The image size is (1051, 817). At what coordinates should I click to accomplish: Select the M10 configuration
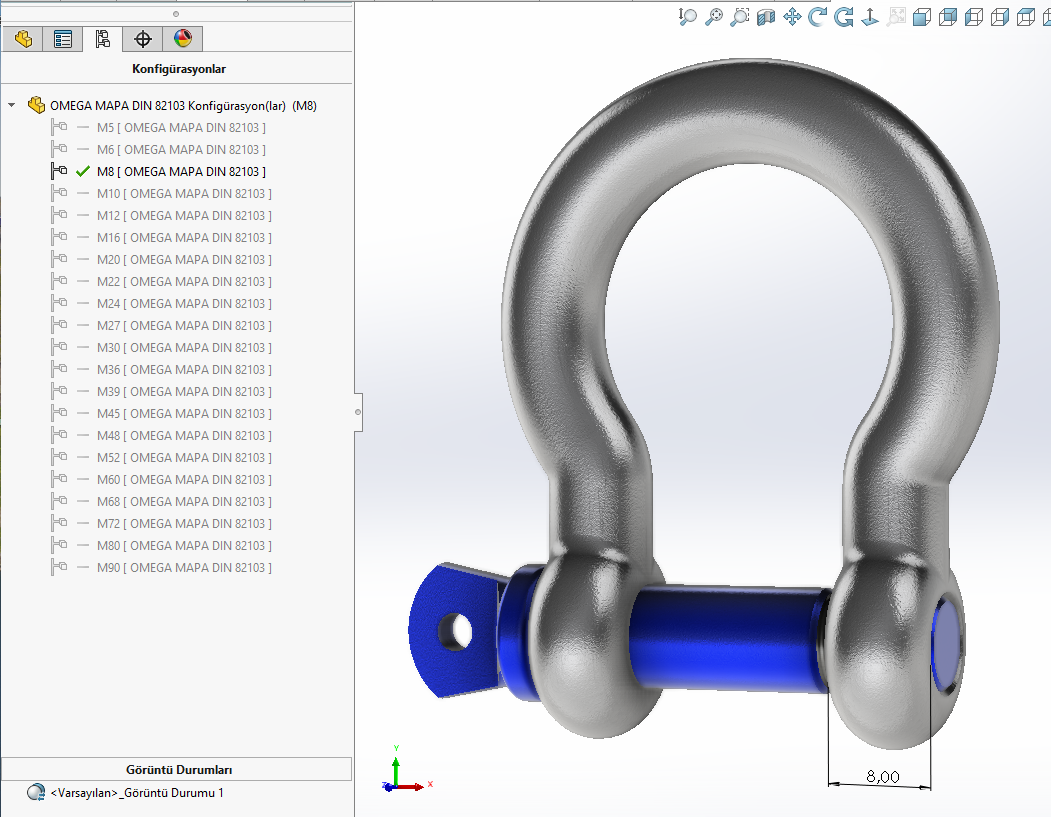point(184,194)
